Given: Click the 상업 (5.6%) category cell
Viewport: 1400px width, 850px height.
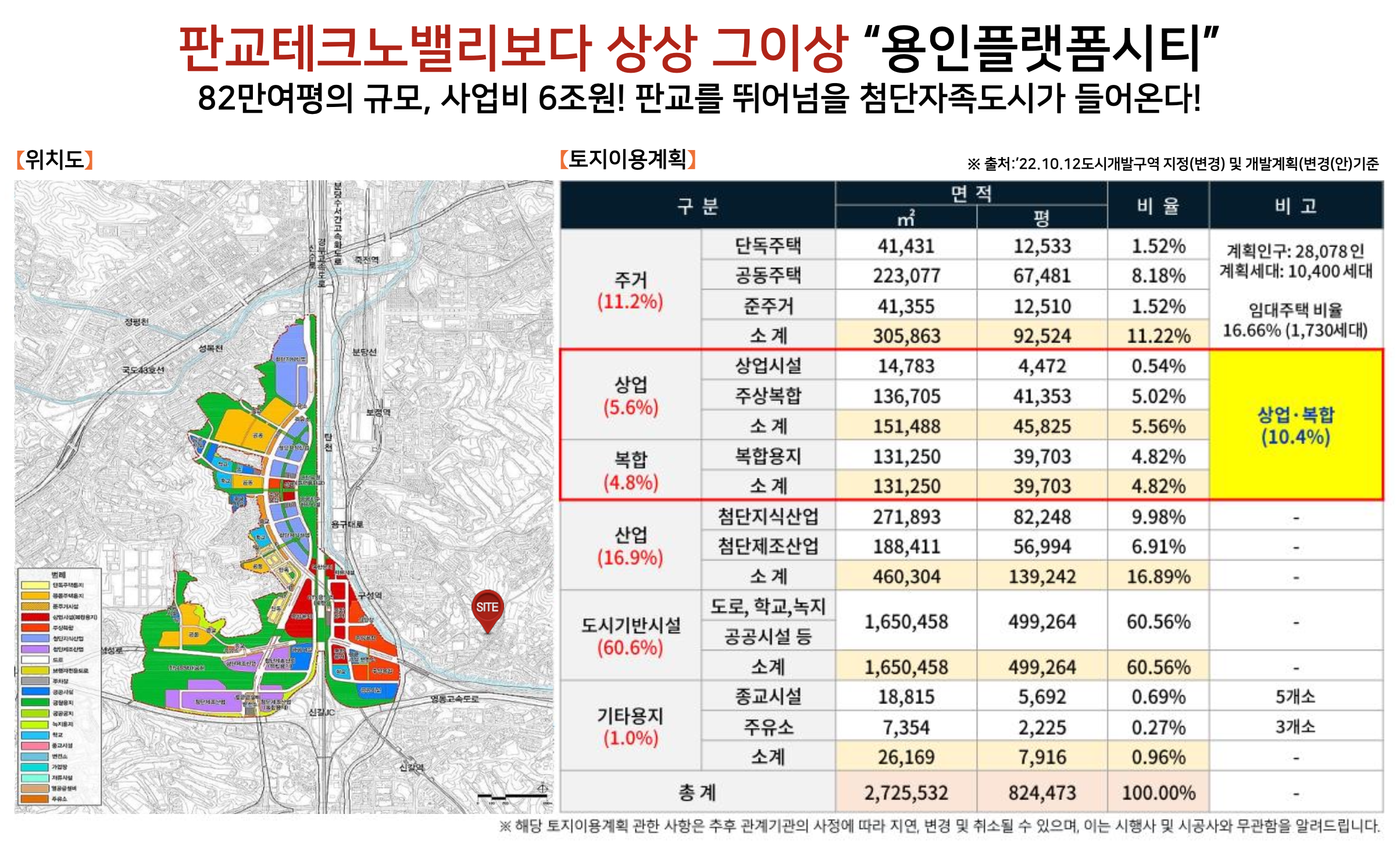Looking at the screenshot, I should click(631, 395).
